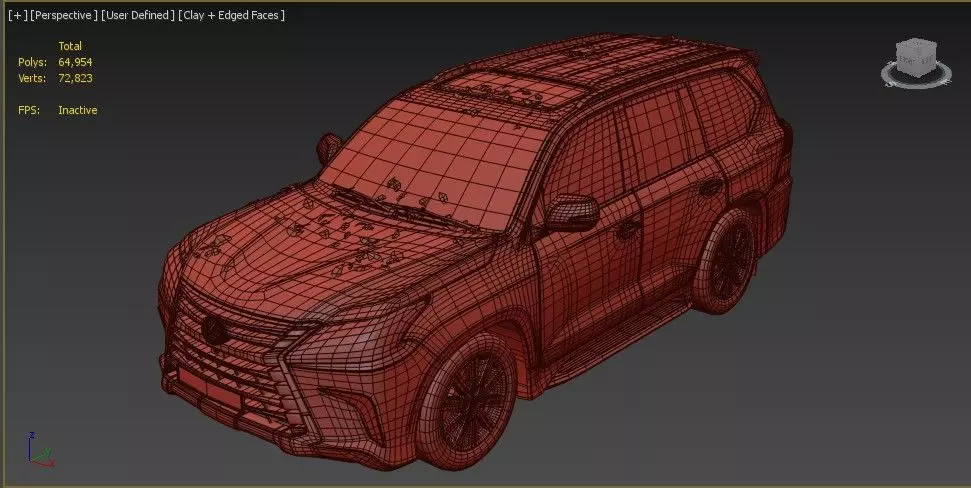Click the Polys: label
The height and width of the screenshot is (488, 971).
coord(32,62)
